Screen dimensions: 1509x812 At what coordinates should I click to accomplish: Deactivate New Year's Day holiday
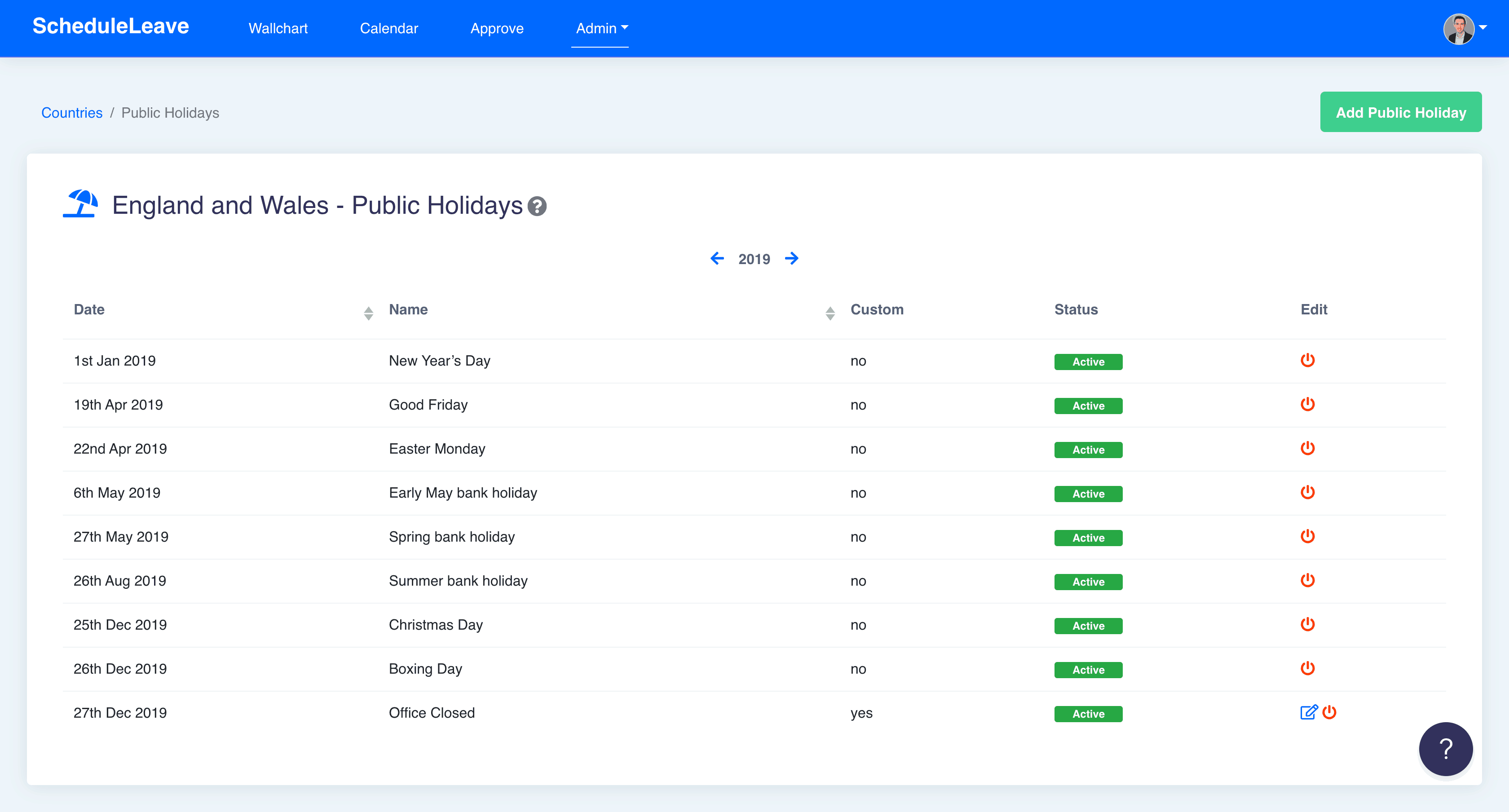1307,360
